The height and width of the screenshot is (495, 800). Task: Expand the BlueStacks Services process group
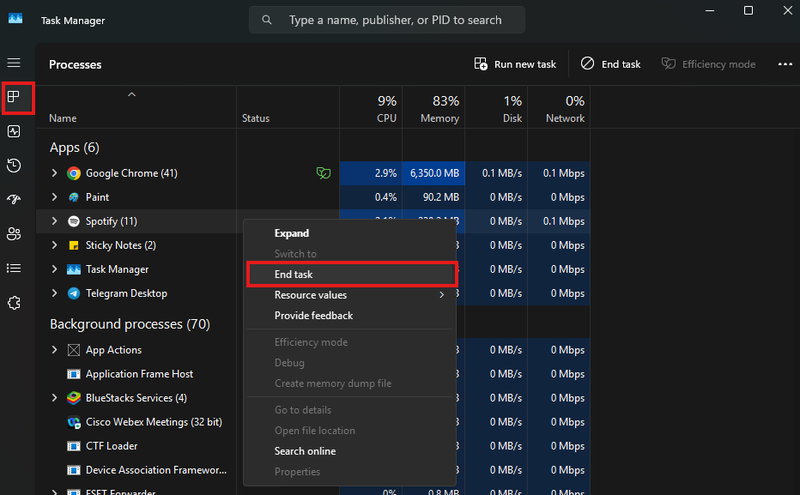pyautogui.click(x=54, y=398)
